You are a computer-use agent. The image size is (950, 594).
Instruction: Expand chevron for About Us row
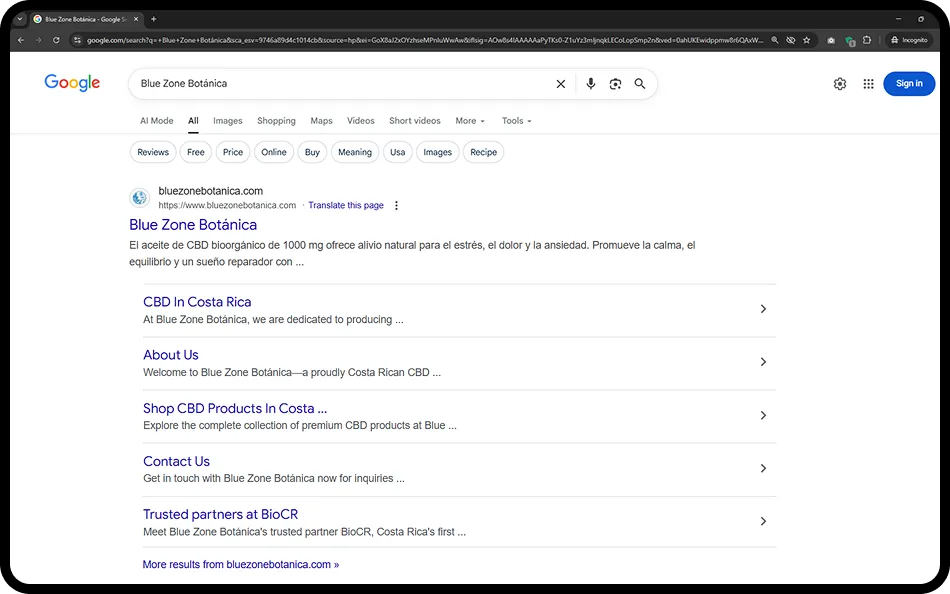763,362
